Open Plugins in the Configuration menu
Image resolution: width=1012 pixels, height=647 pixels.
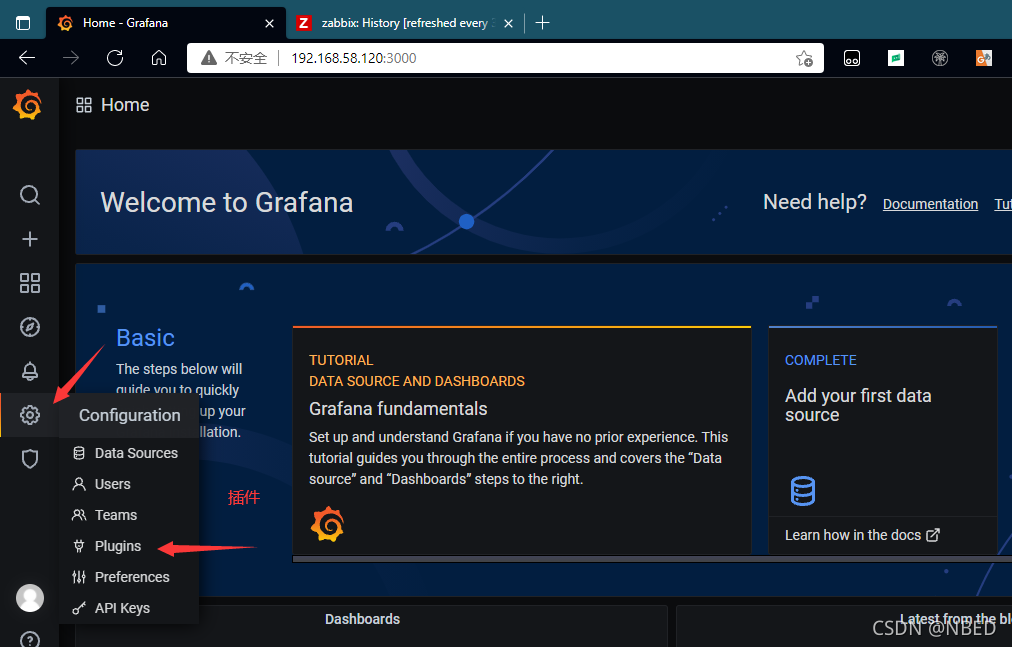tap(128, 546)
